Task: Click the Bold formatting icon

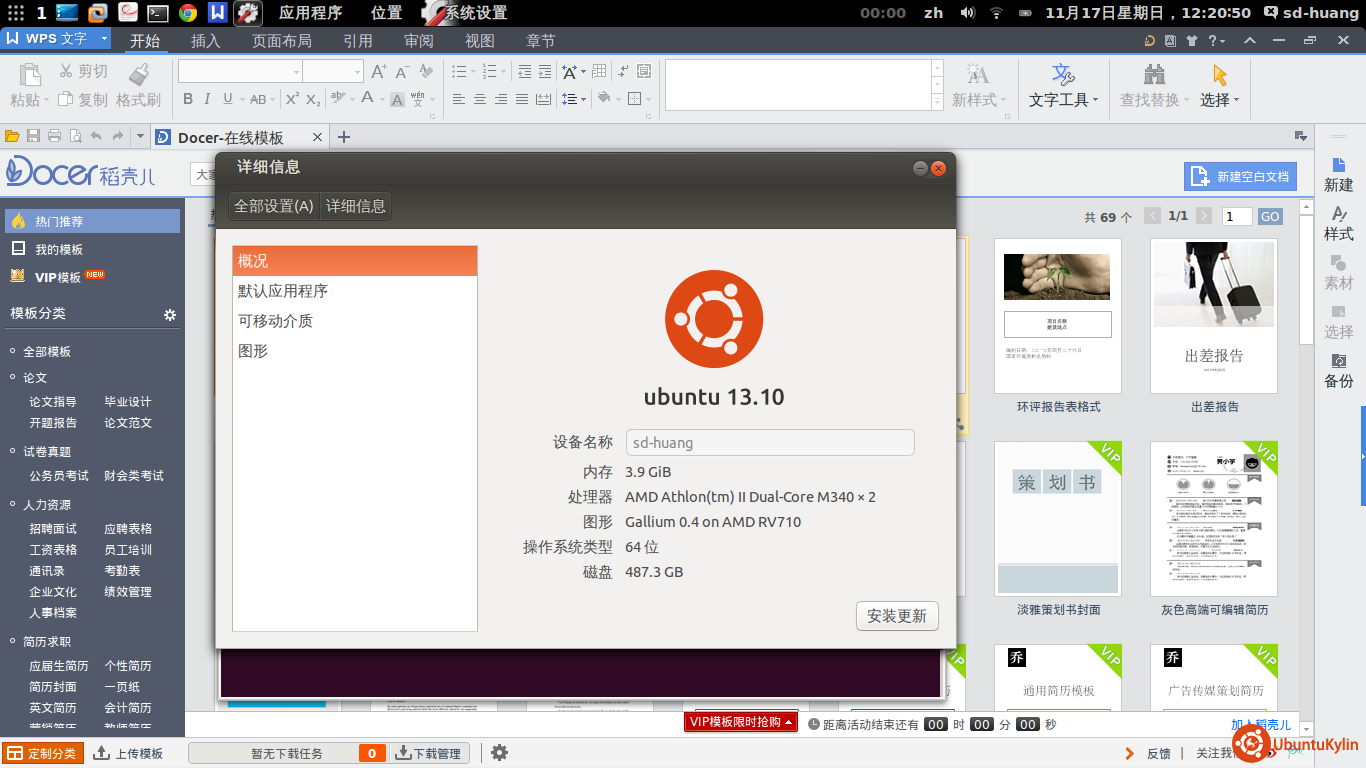Action: coord(188,99)
